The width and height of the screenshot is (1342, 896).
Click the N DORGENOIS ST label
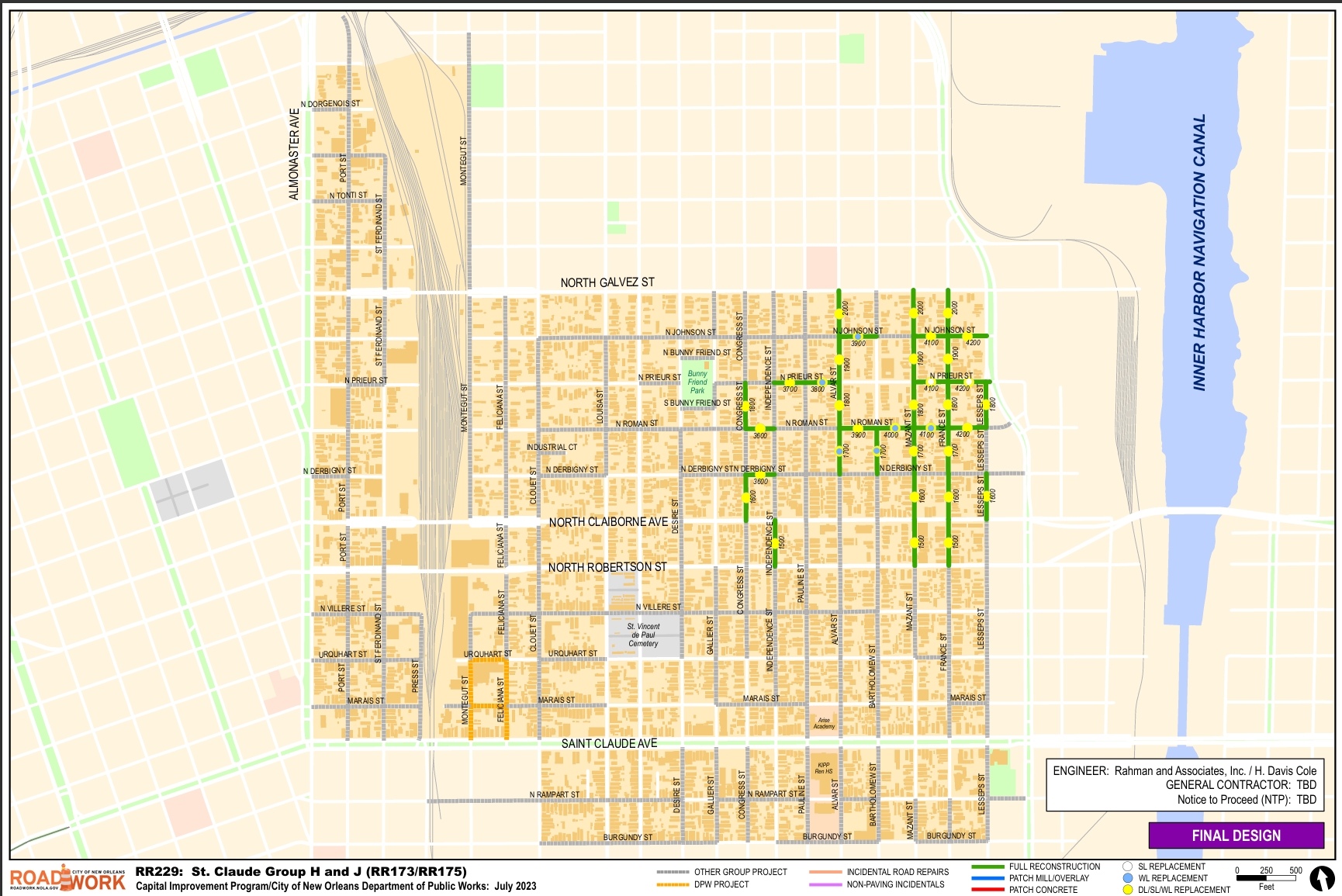click(330, 103)
